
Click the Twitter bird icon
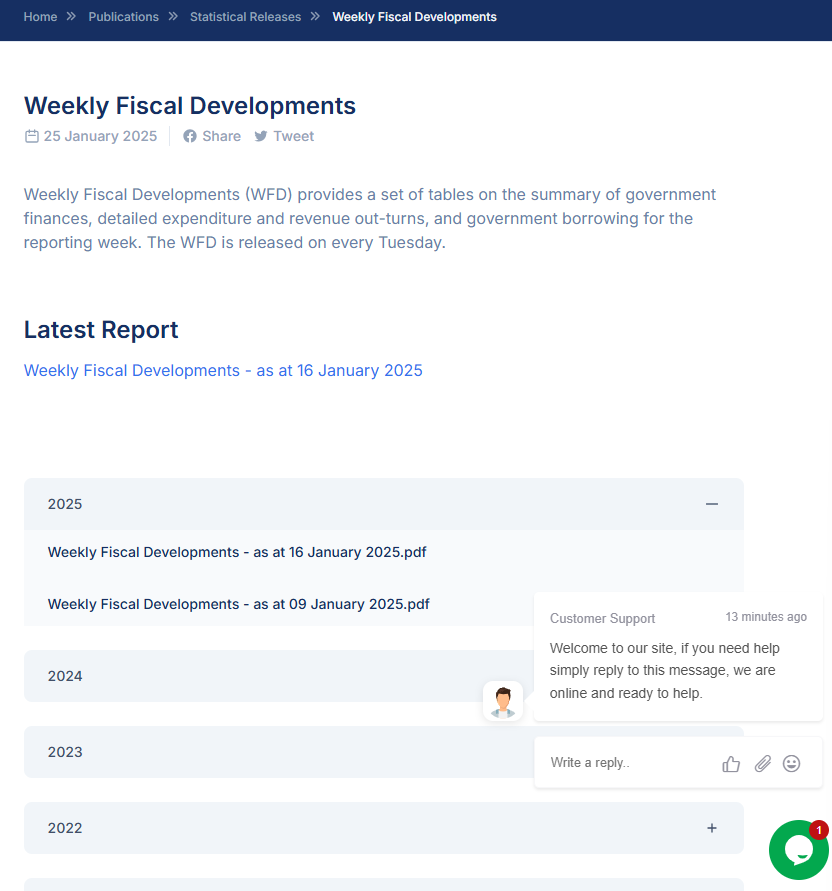(x=261, y=136)
